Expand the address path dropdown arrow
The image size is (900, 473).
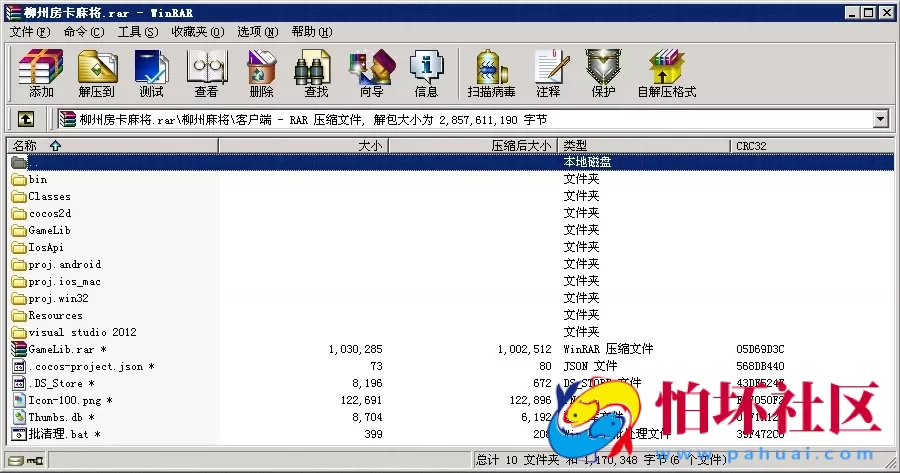[881, 119]
